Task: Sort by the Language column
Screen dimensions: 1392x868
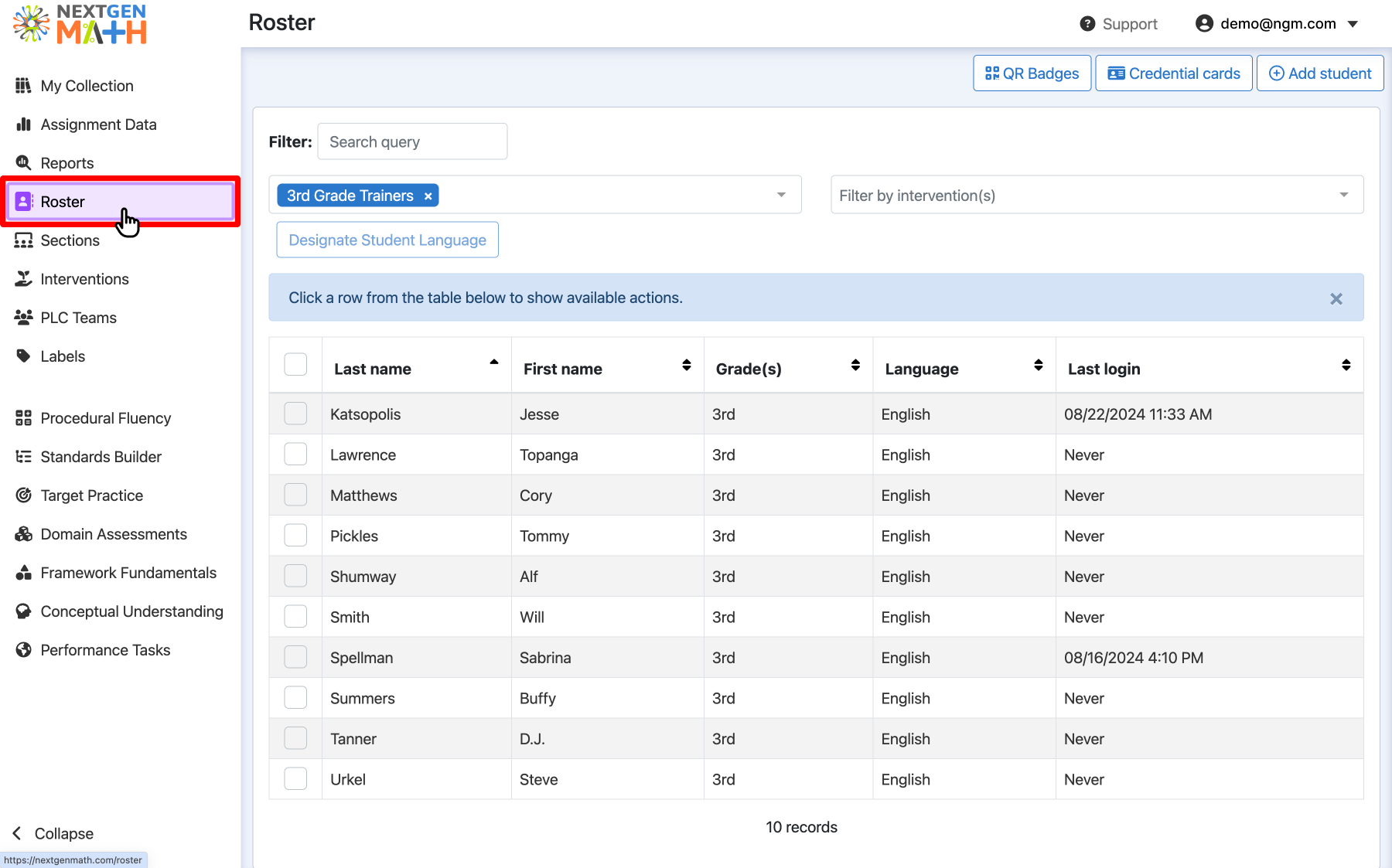Action: [x=964, y=365]
